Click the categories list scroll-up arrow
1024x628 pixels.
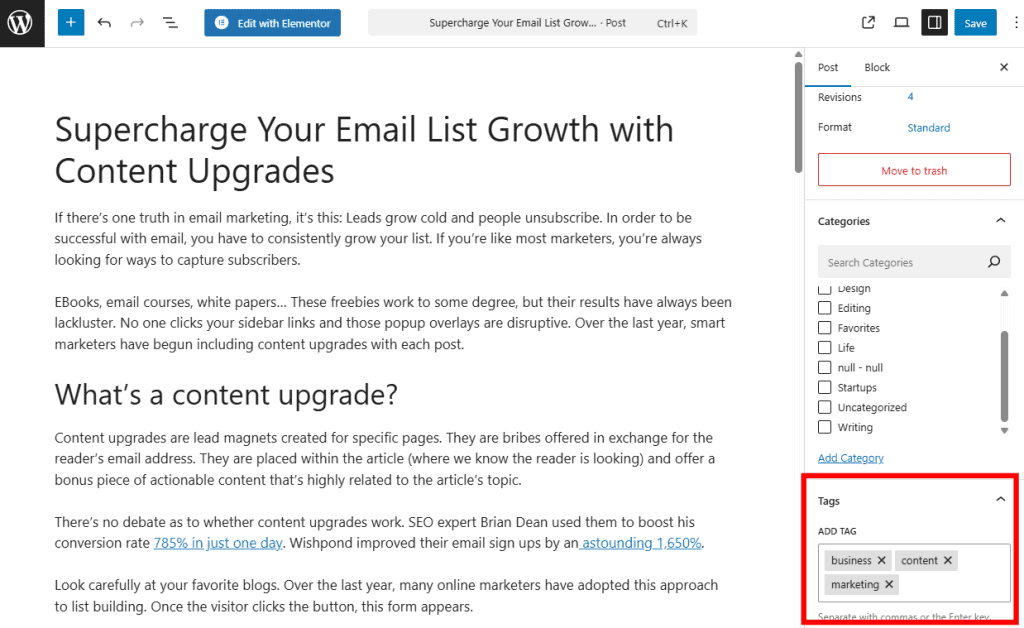(x=1004, y=293)
